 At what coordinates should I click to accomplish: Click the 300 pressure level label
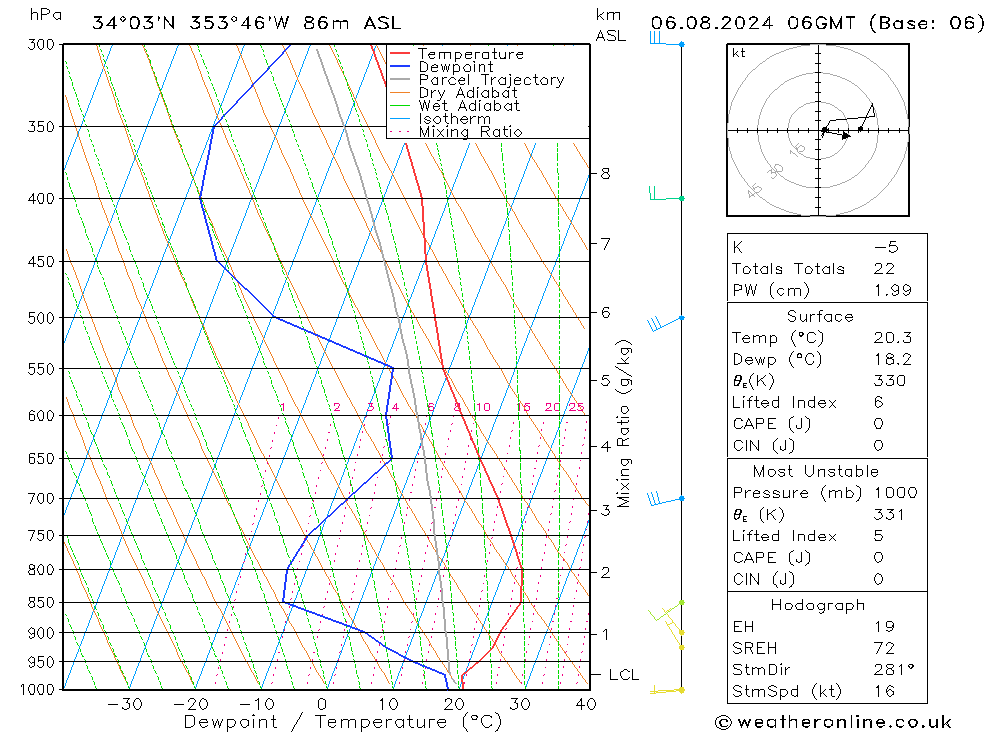(41, 45)
